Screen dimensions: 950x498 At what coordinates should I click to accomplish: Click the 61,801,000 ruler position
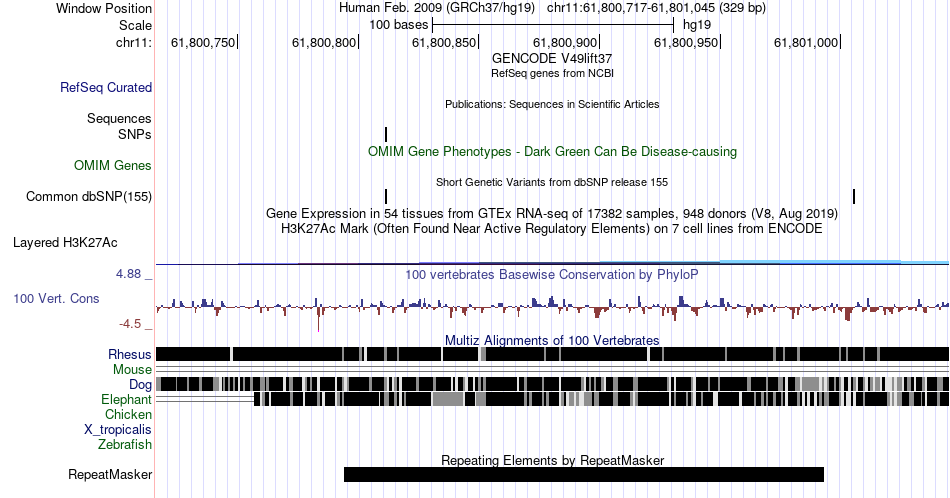(x=807, y=42)
